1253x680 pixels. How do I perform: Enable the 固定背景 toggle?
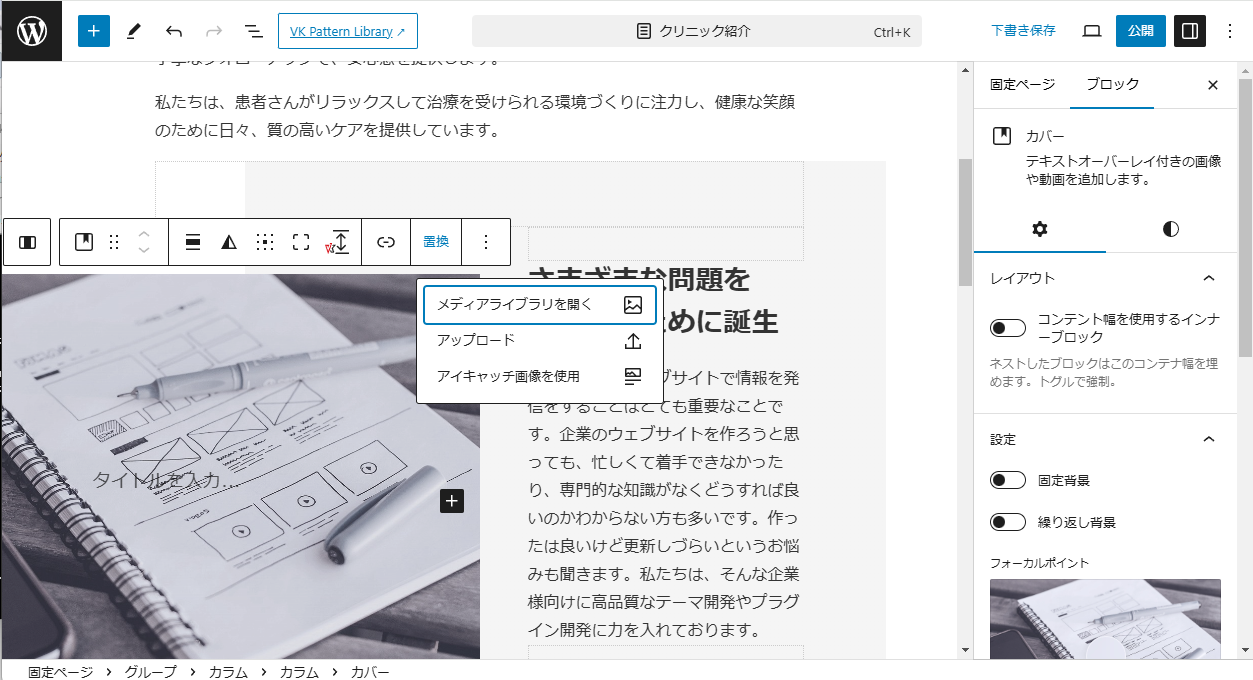[x=1008, y=480]
